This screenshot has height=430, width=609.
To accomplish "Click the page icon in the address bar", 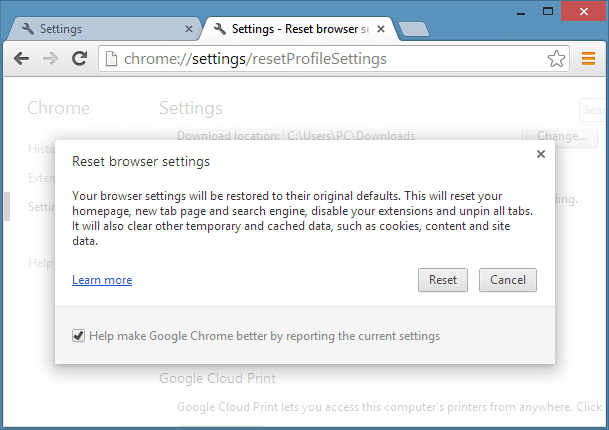I will (x=112, y=59).
